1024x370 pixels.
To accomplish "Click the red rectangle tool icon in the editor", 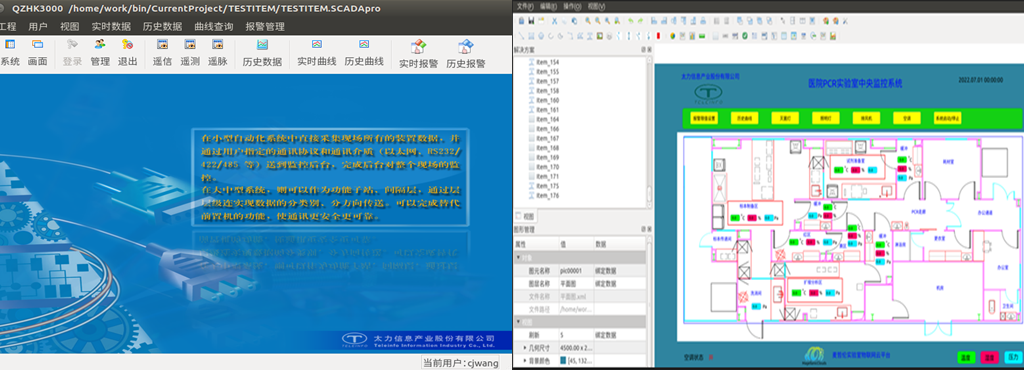I will click(658, 36).
